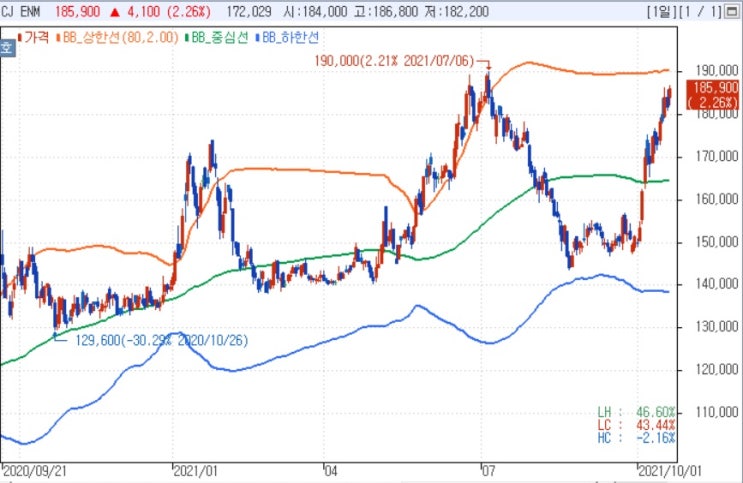Image resolution: width=743 pixels, height=483 pixels.
Task: Click the LH : 46.60% statistic
Action: (636, 412)
